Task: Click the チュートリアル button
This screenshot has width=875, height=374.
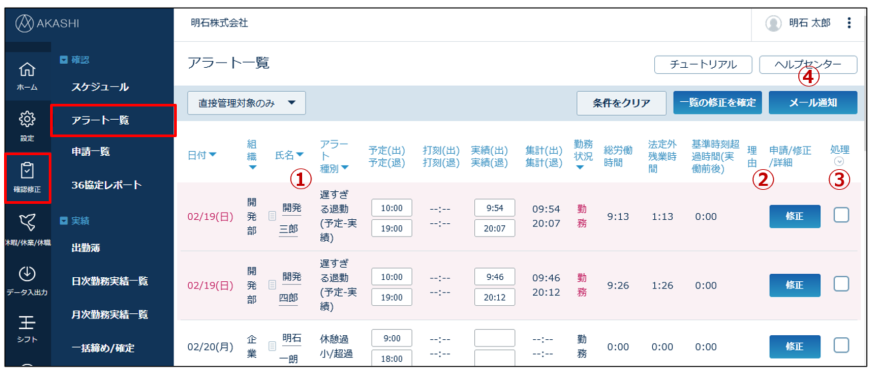Action: [703, 64]
